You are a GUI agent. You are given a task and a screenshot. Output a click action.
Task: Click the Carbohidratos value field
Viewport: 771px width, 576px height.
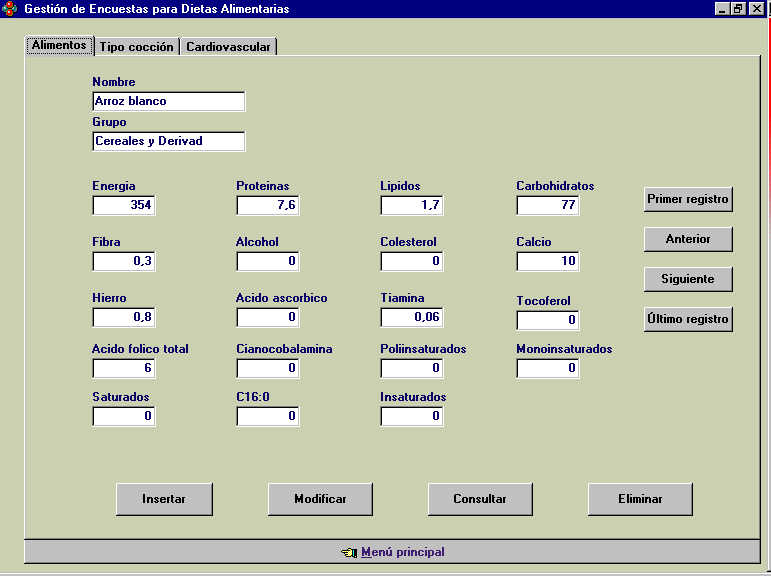[548, 205]
